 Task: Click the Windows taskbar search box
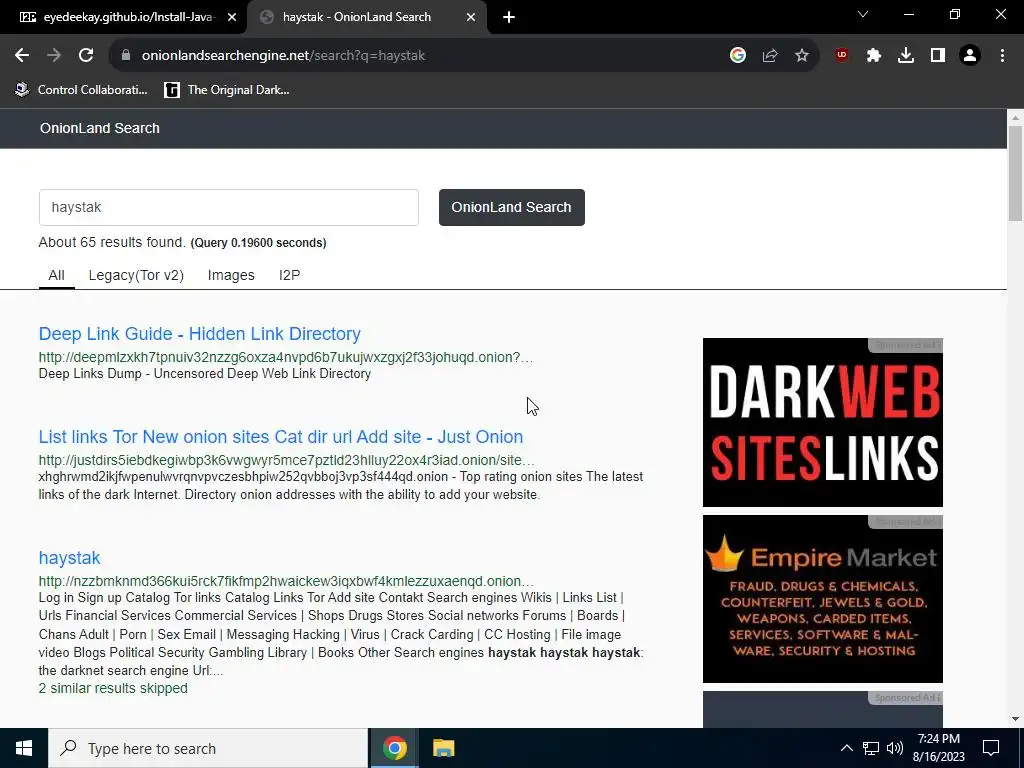208,748
